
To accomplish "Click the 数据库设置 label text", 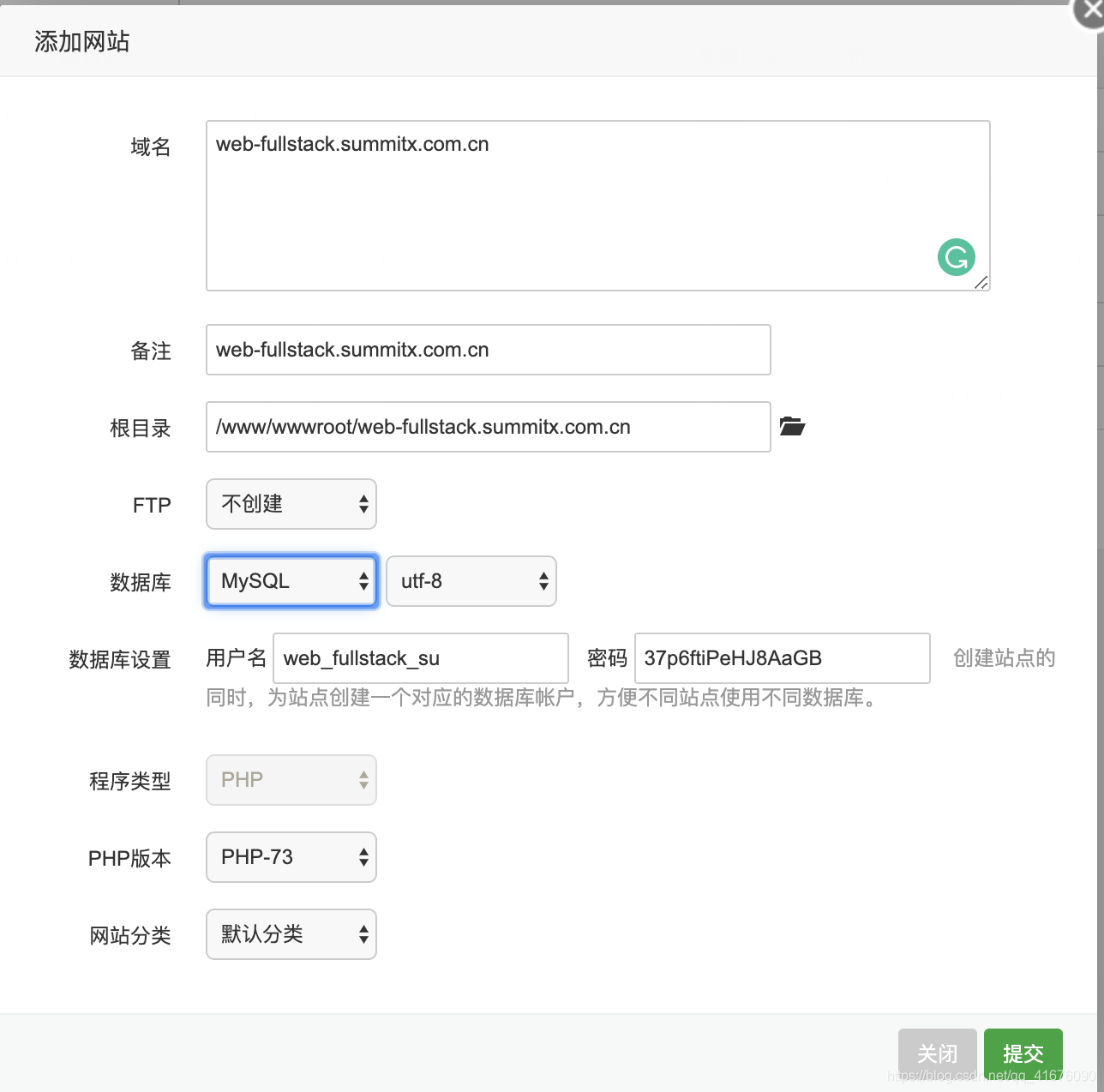I will coord(119,659).
